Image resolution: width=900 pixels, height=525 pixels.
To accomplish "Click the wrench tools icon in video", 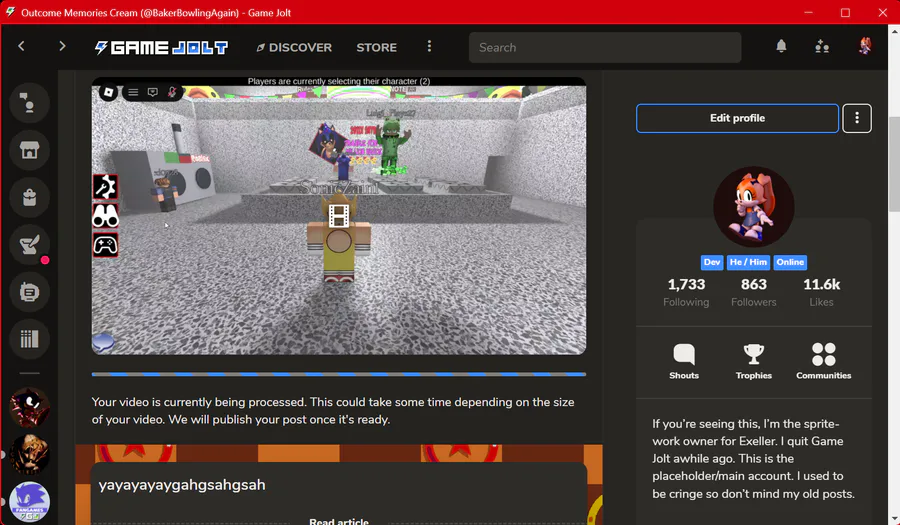I will pyautogui.click(x=105, y=187).
